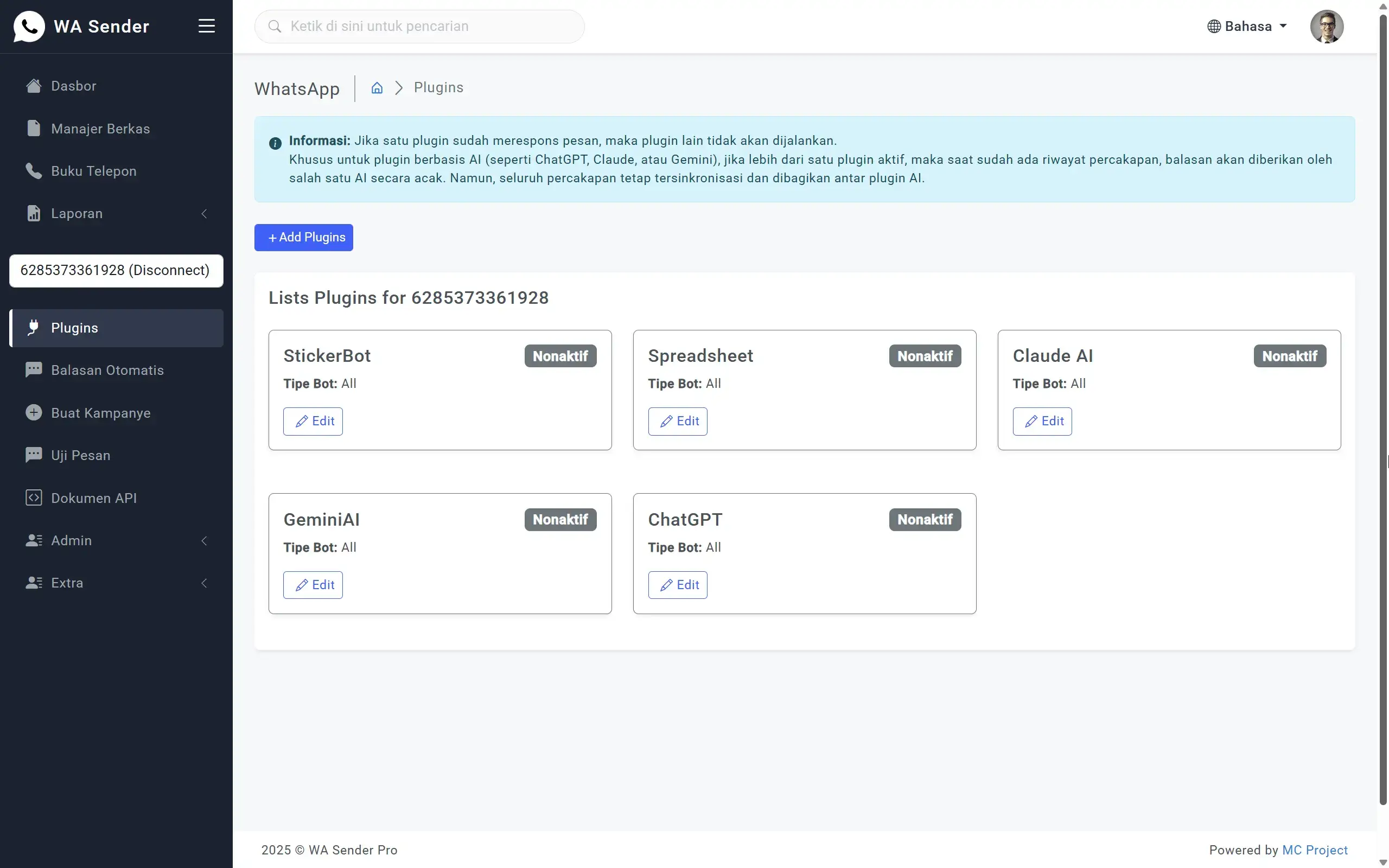Open the hamburger navigation menu
The width and height of the screenshot is (1389, 868).
pyautogui.click(x=207, y=25)
